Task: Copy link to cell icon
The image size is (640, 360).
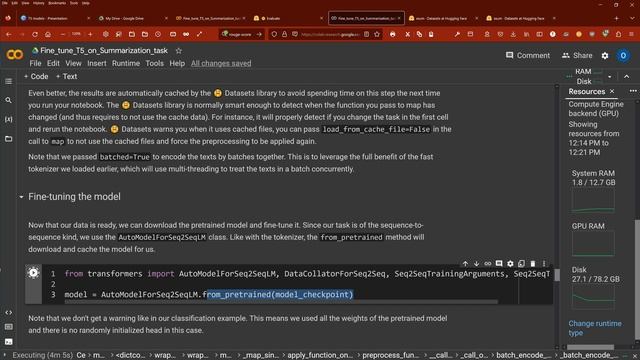Action: (x=487, y=264)
